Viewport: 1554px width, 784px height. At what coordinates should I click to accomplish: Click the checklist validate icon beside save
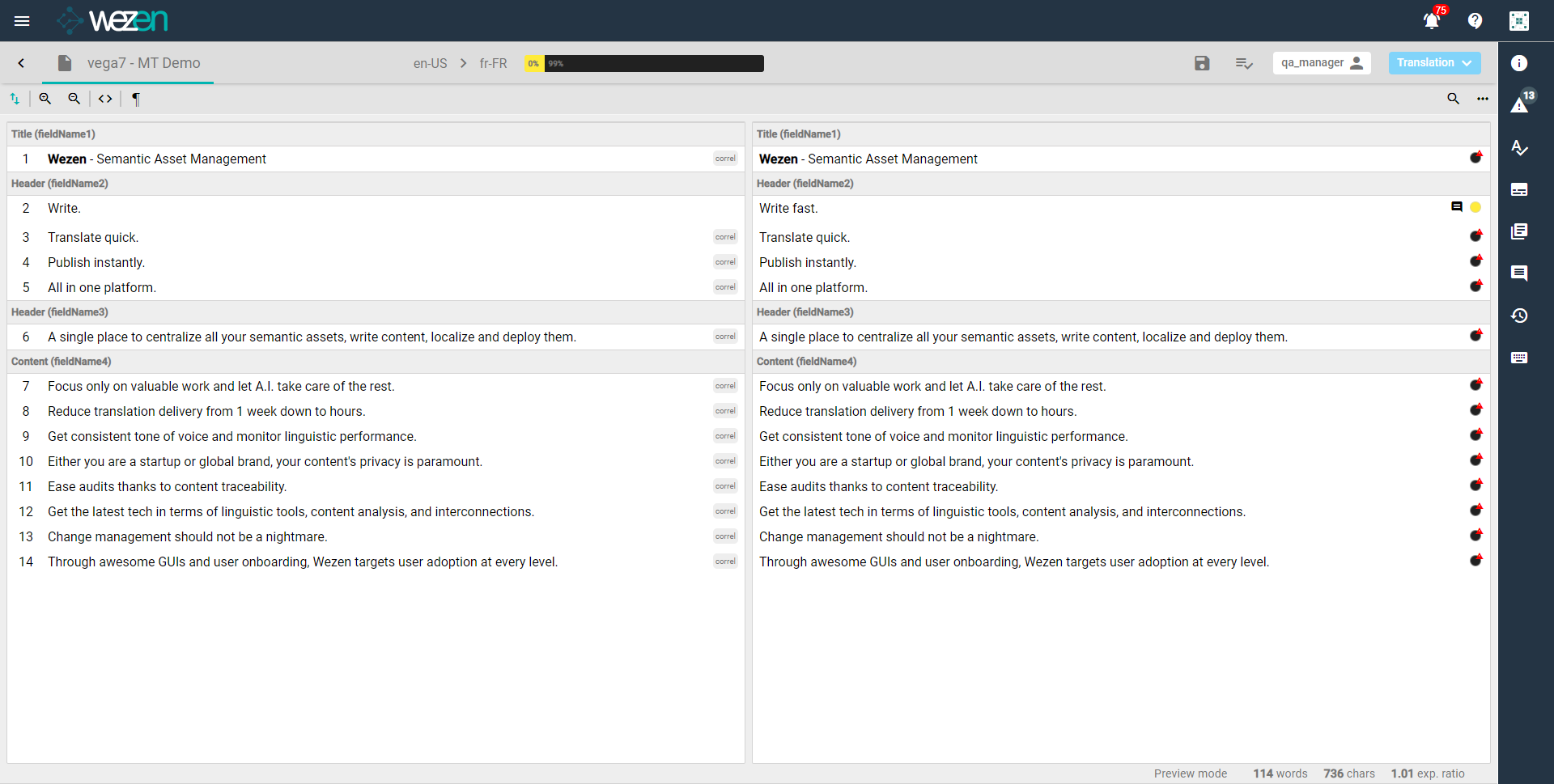coord(1244,63)
